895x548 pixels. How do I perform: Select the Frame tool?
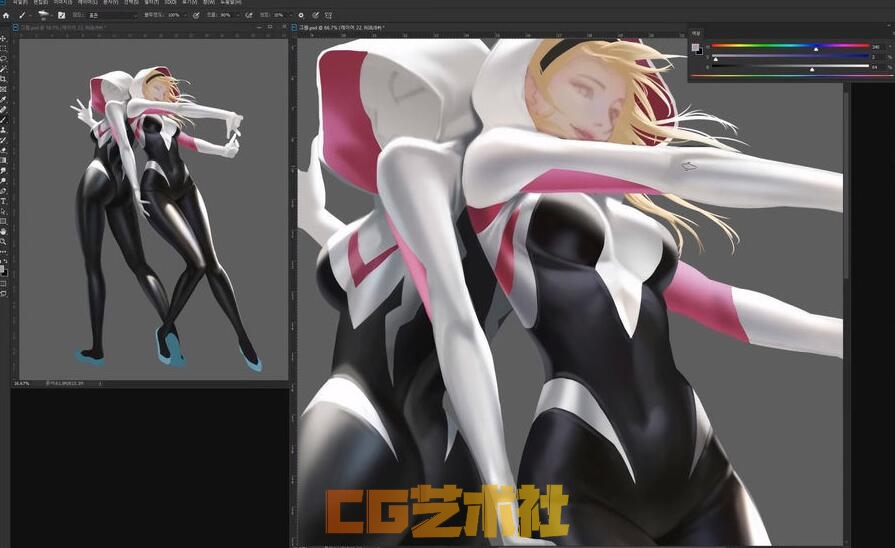3,89
